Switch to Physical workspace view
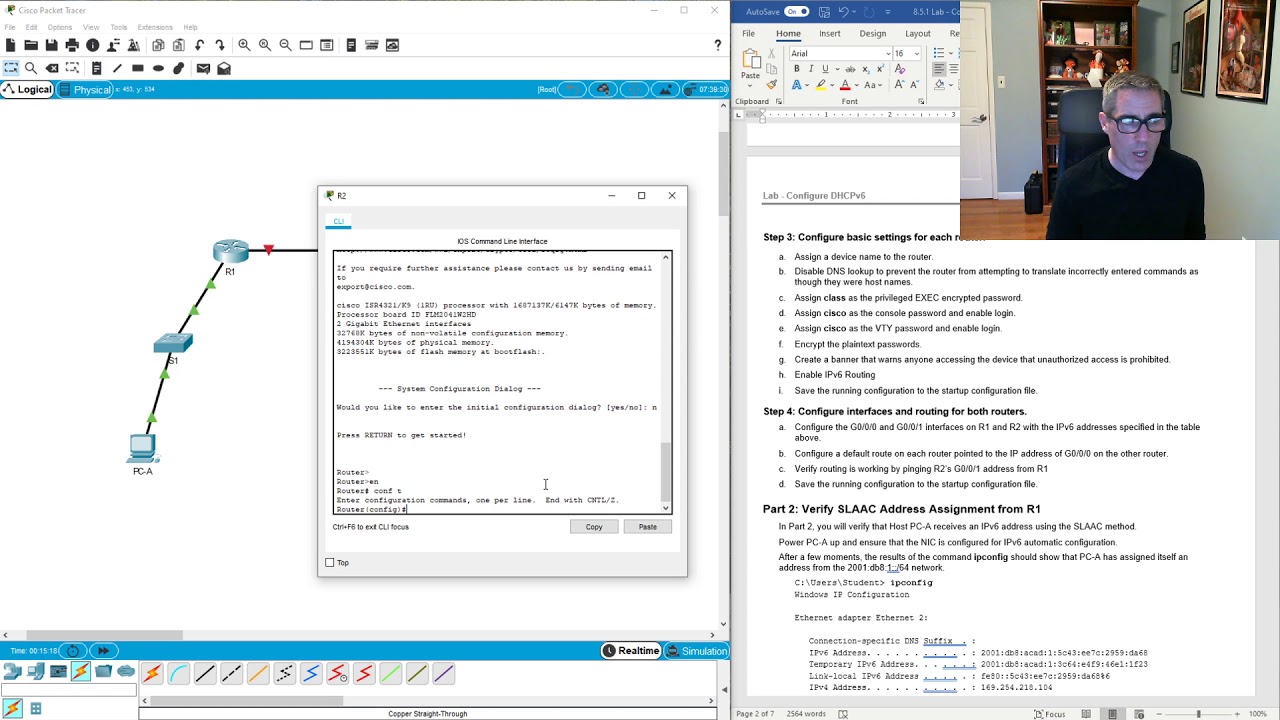The height and width of the screenshot is (720, 1280). [x=86, y=89]
